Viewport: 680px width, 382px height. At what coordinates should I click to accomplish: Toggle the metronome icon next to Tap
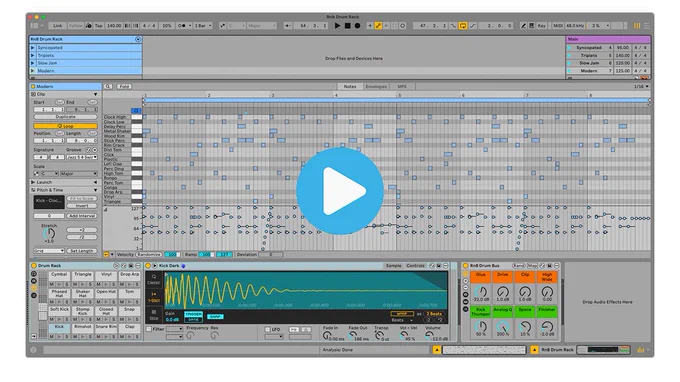click(x=89, y=26)
